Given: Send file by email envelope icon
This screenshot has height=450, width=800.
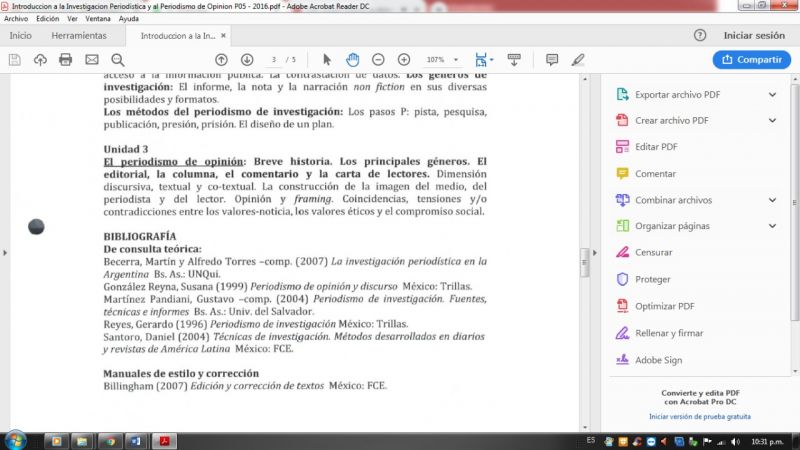Looking at the screenshot, I should tap(92, 60).
